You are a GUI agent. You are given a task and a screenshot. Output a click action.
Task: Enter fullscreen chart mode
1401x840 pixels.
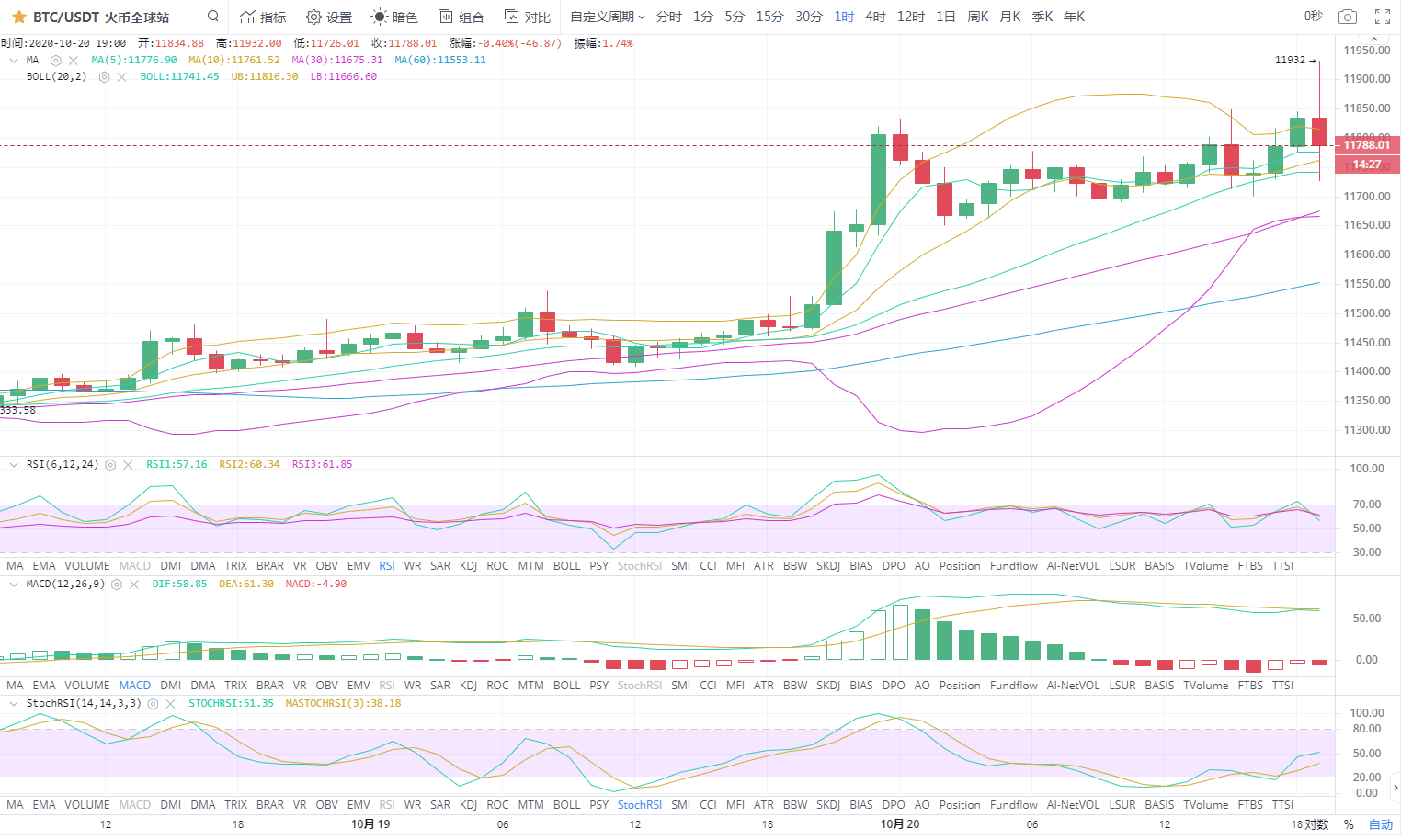(x=1383, y=17)
